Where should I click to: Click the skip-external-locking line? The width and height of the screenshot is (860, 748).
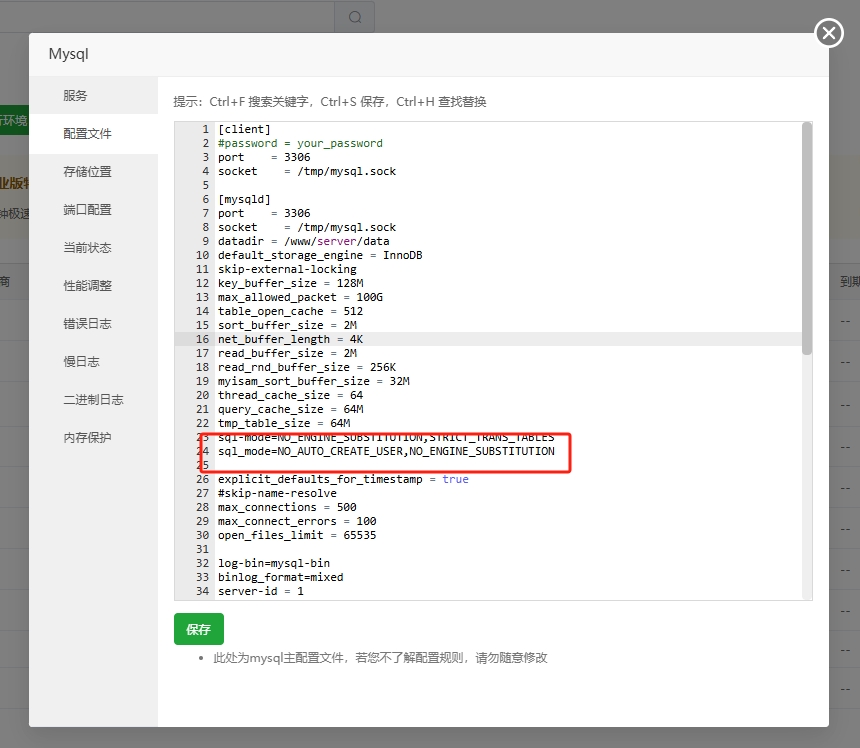287,269
